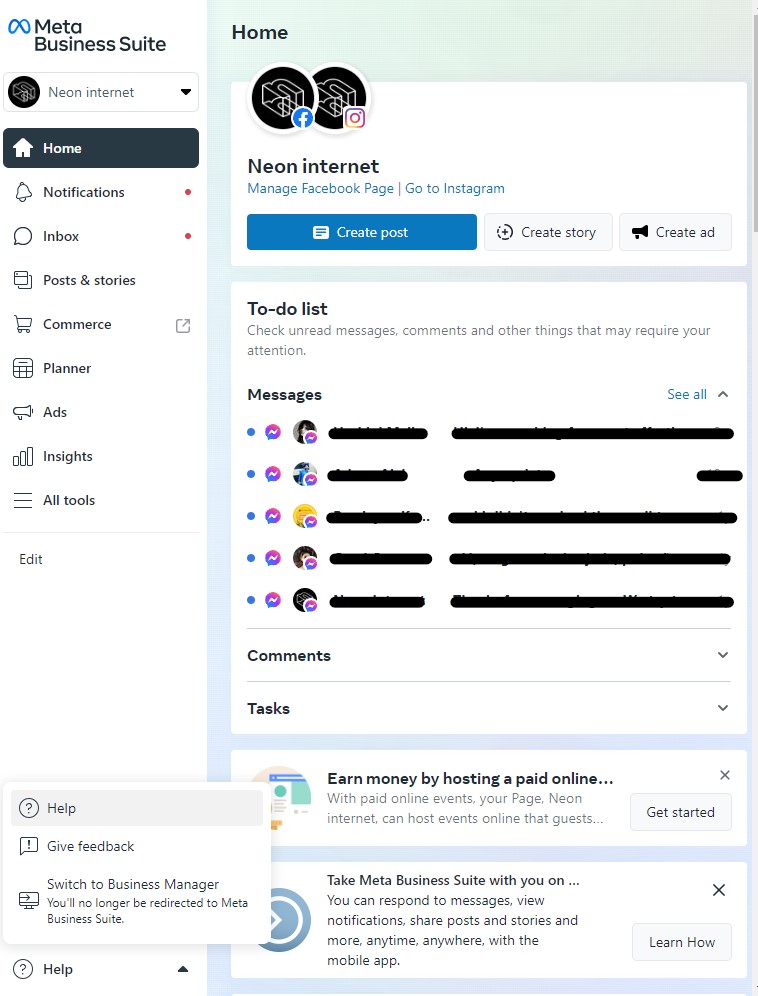Select Help in the popup menu

tap(137, 808)
